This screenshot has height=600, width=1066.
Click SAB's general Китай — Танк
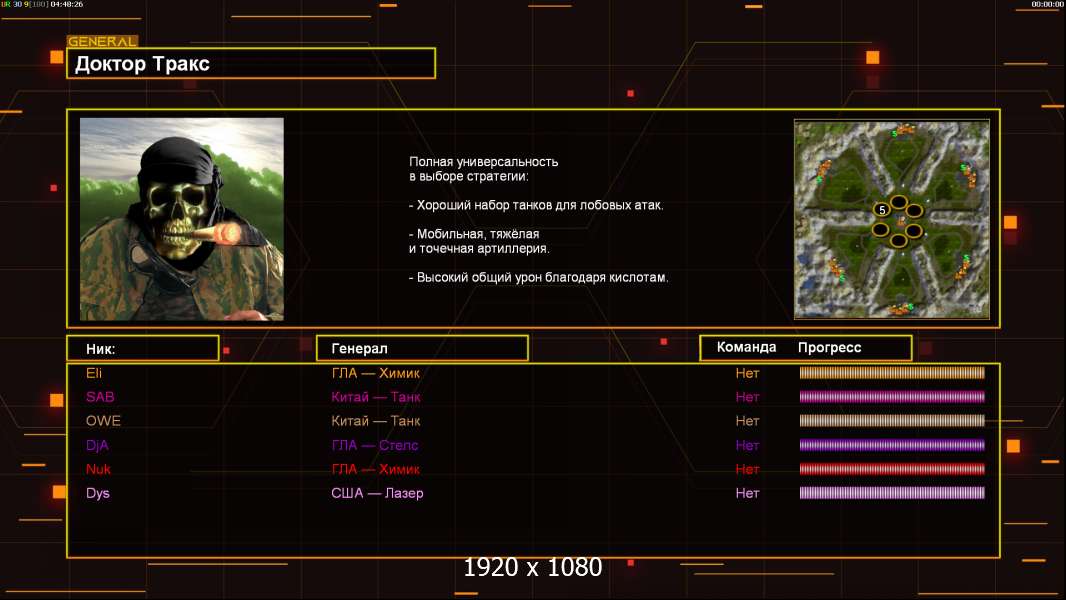pyautogui.click(x=375, y=397)
